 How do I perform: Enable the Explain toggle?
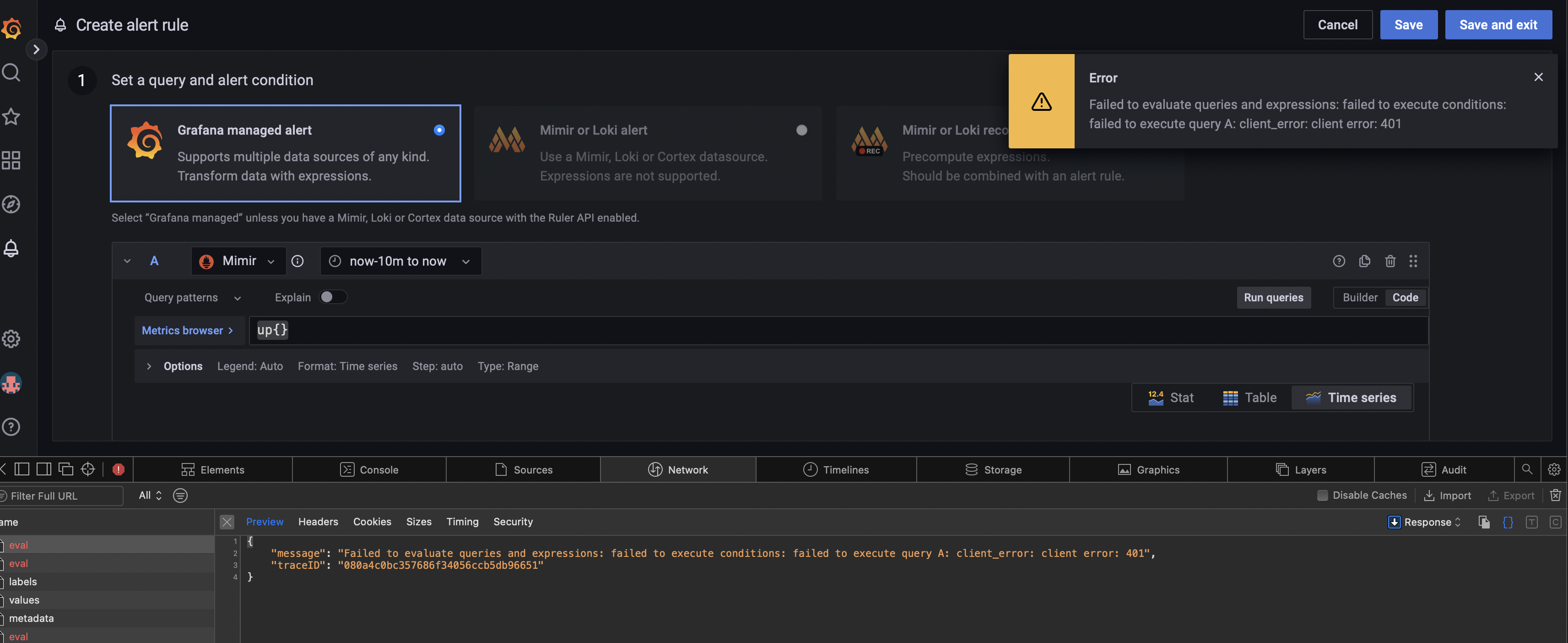coord(332,296)
